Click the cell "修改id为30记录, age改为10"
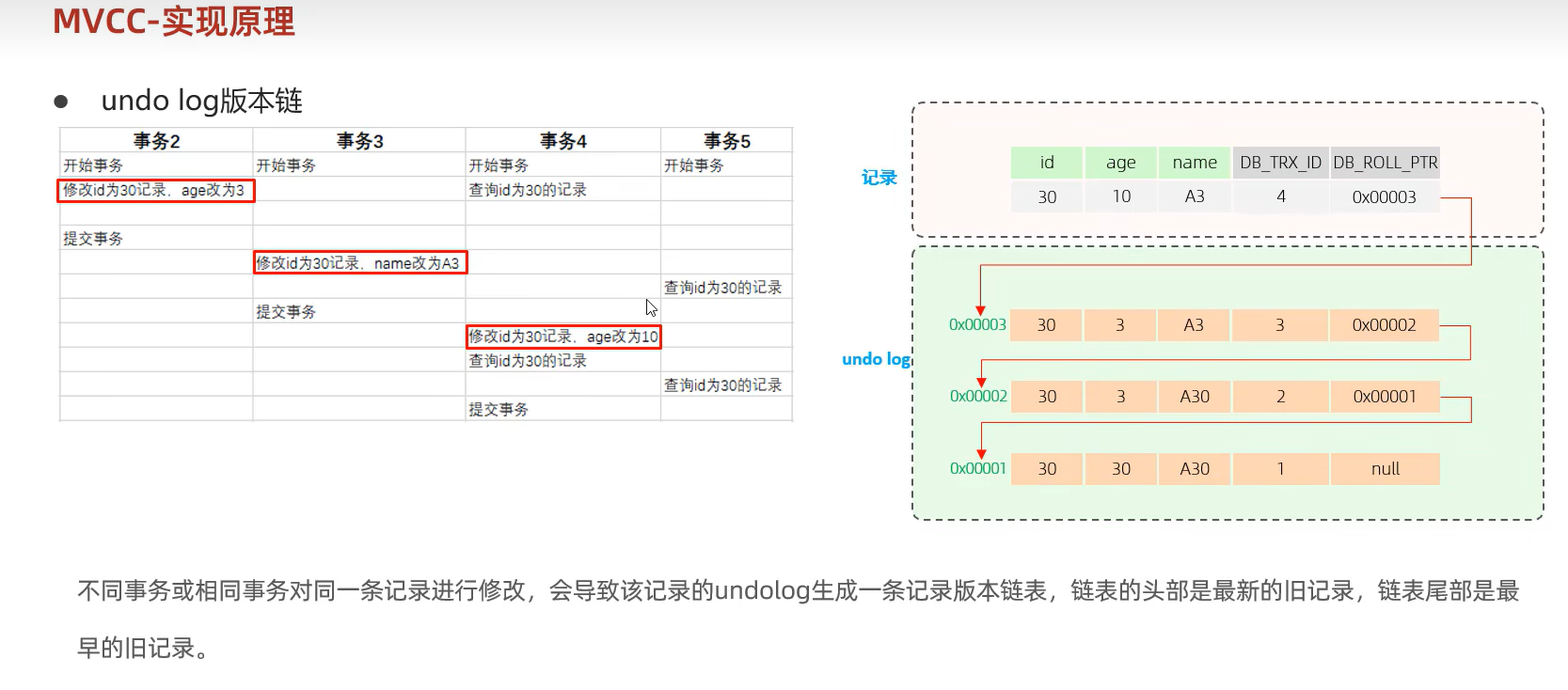 coord(563,337)
